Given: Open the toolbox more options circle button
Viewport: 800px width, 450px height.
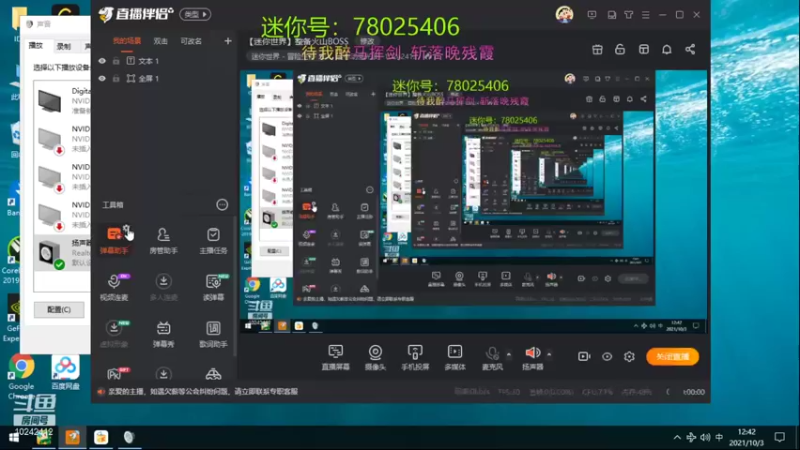Looking at the screenshot, I should [222, 205].
